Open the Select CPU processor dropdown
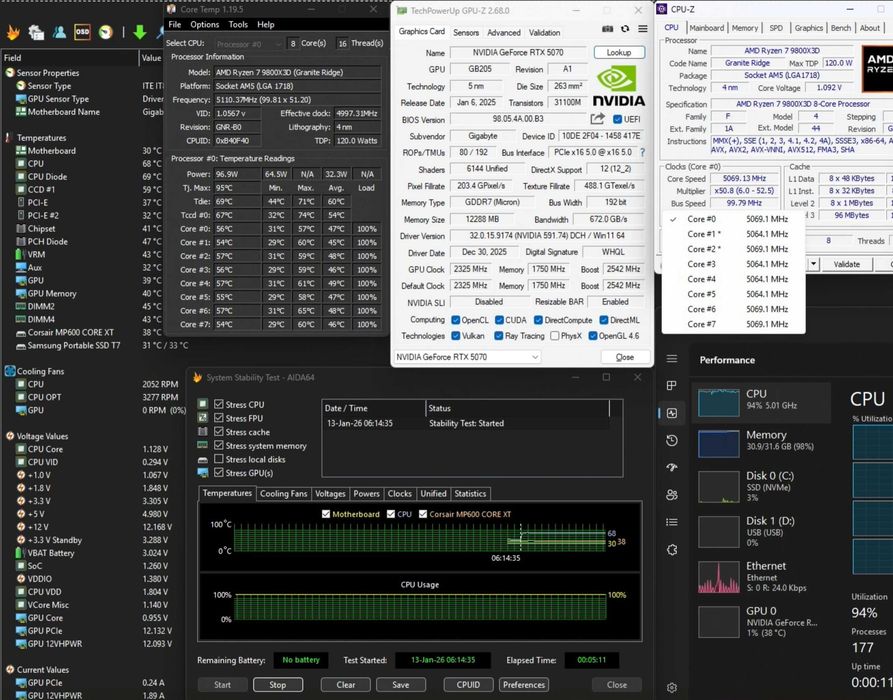 (248, 43)
